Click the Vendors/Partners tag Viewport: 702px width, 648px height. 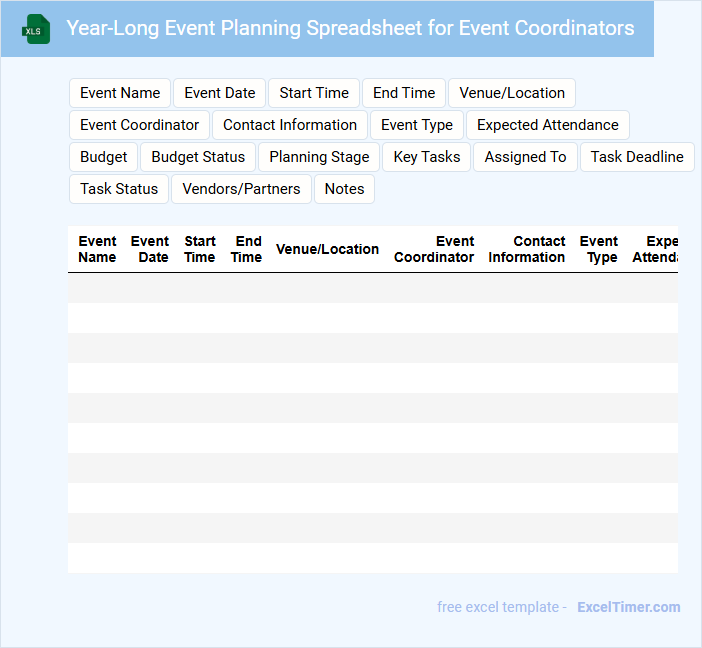coord(241,189)
